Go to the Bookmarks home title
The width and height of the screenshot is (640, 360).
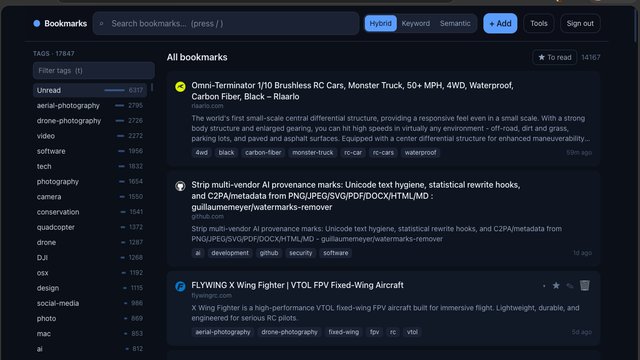(65, 24)
